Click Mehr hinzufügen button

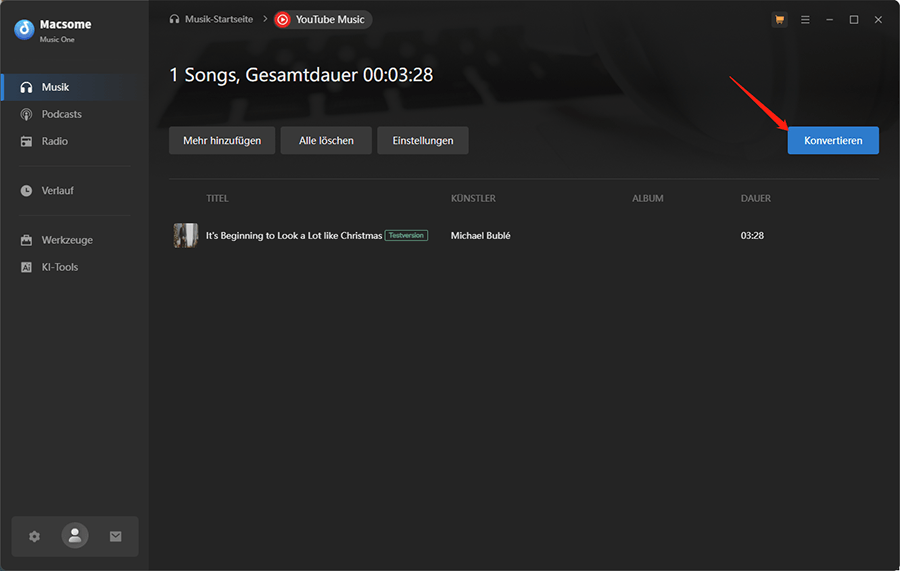pyautogui.click(x=222, y=141)
